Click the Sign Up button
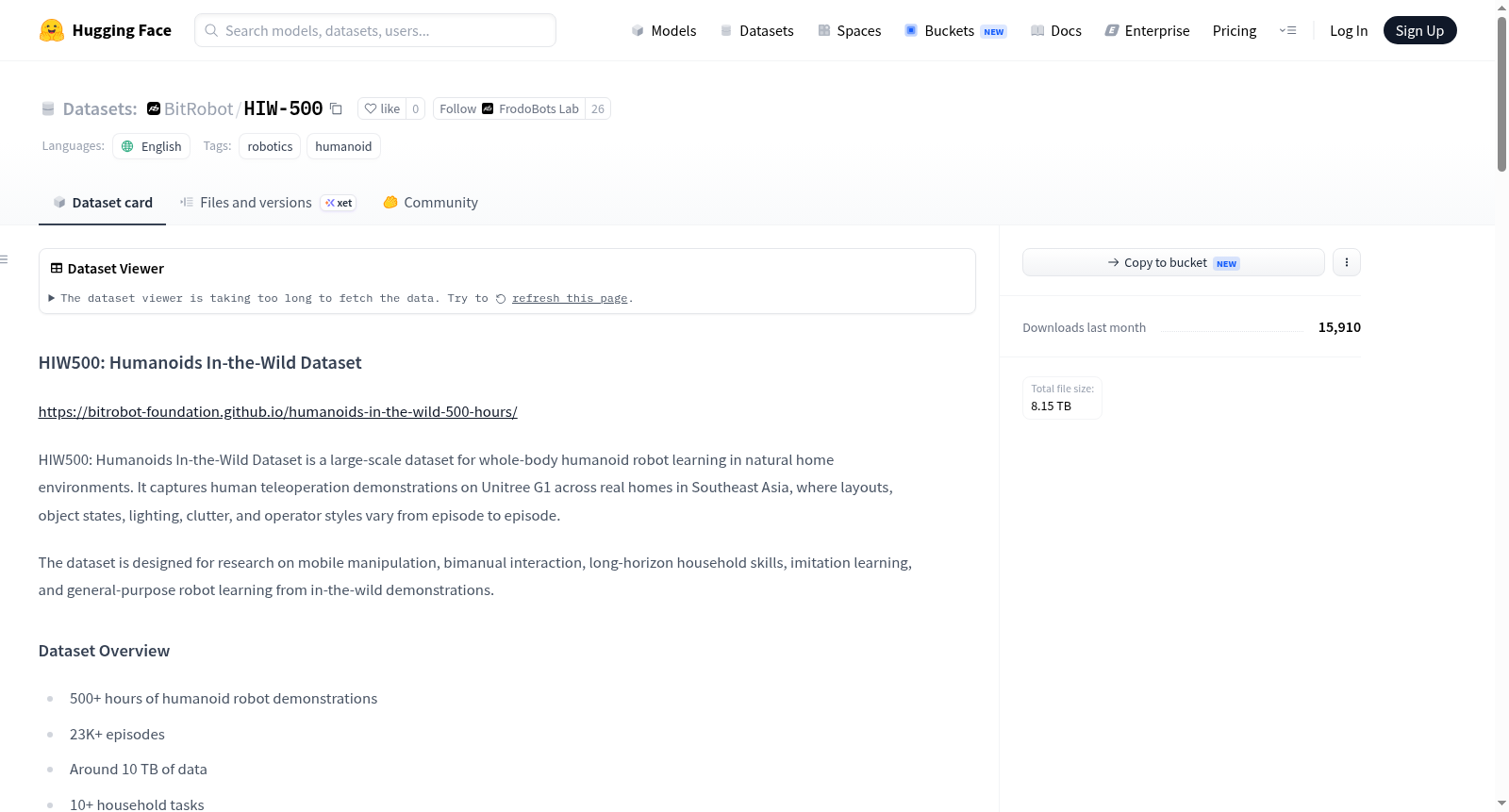 pos(1419,30)
